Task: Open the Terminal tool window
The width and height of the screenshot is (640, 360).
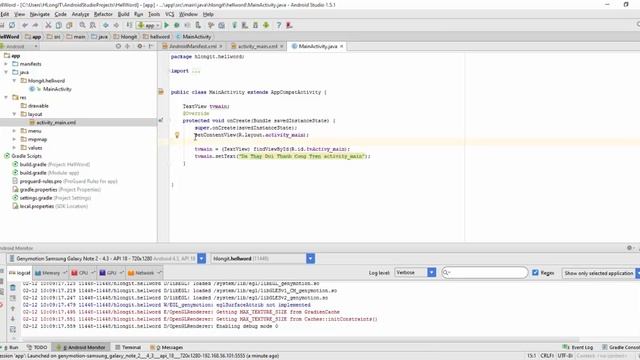Action: [128, 347]
